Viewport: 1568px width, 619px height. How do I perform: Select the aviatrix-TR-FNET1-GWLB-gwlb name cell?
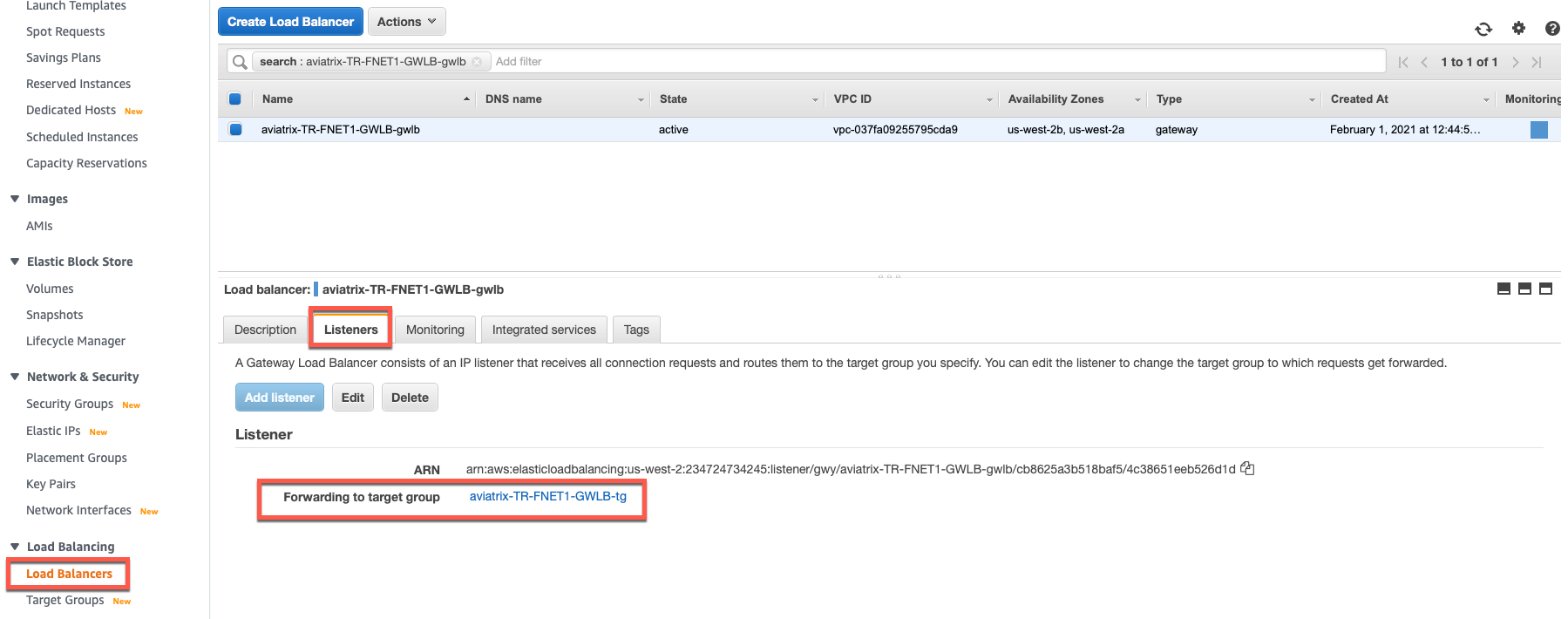[x=341, y=130]
